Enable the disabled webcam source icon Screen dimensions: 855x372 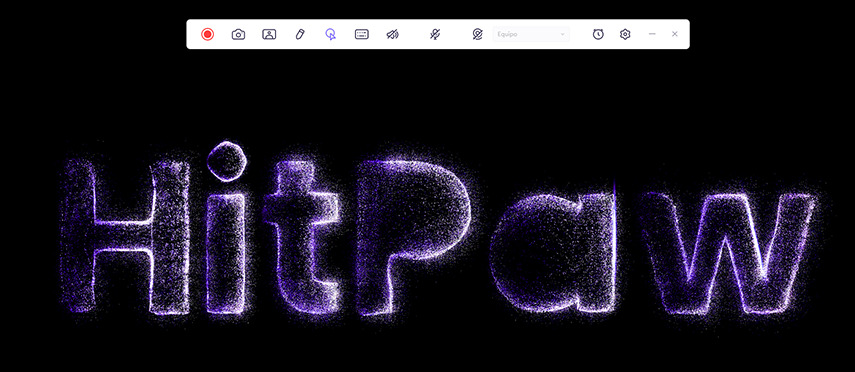(477, 34)
